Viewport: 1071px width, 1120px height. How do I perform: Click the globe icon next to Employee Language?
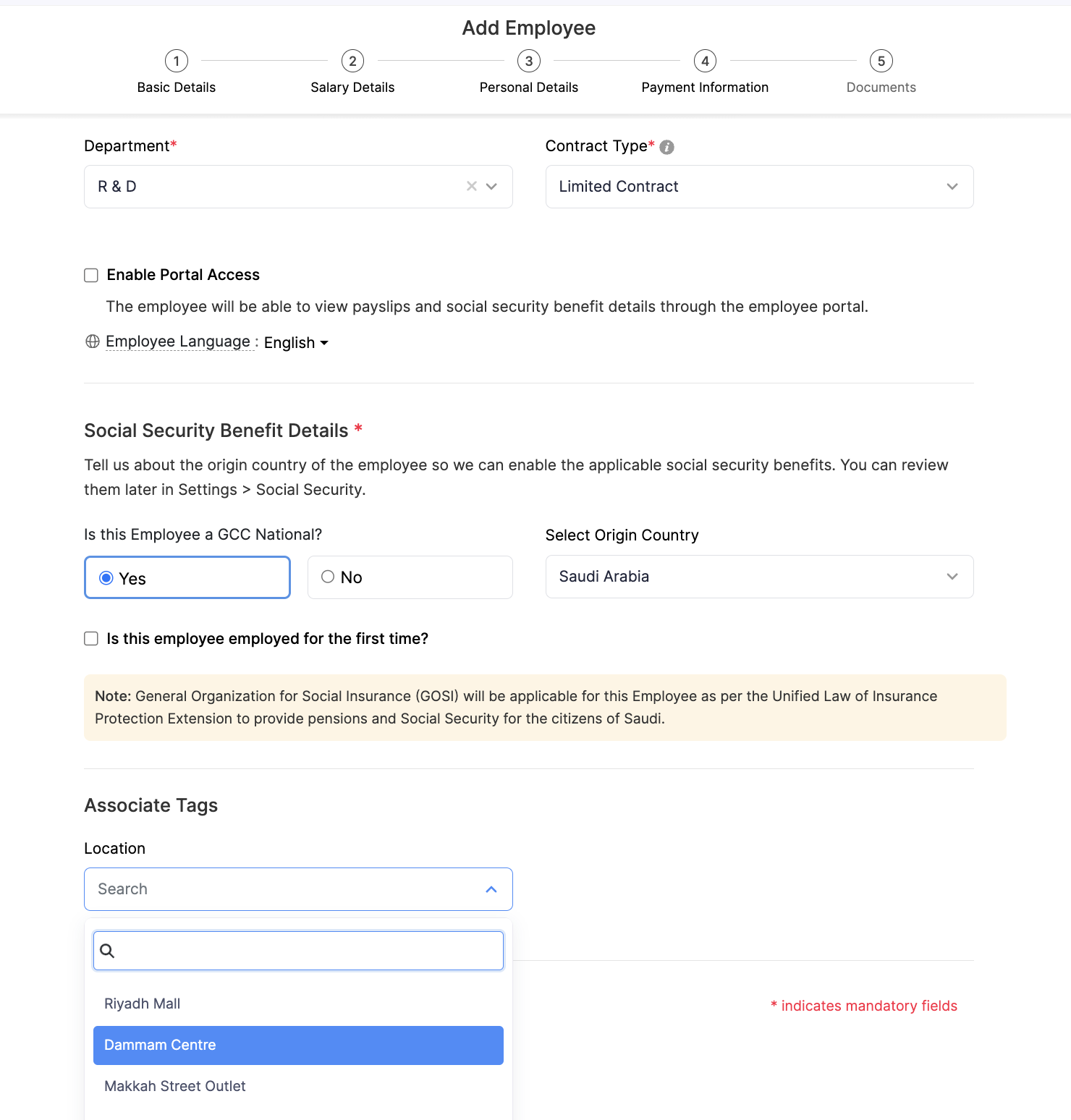coord(92,341)
